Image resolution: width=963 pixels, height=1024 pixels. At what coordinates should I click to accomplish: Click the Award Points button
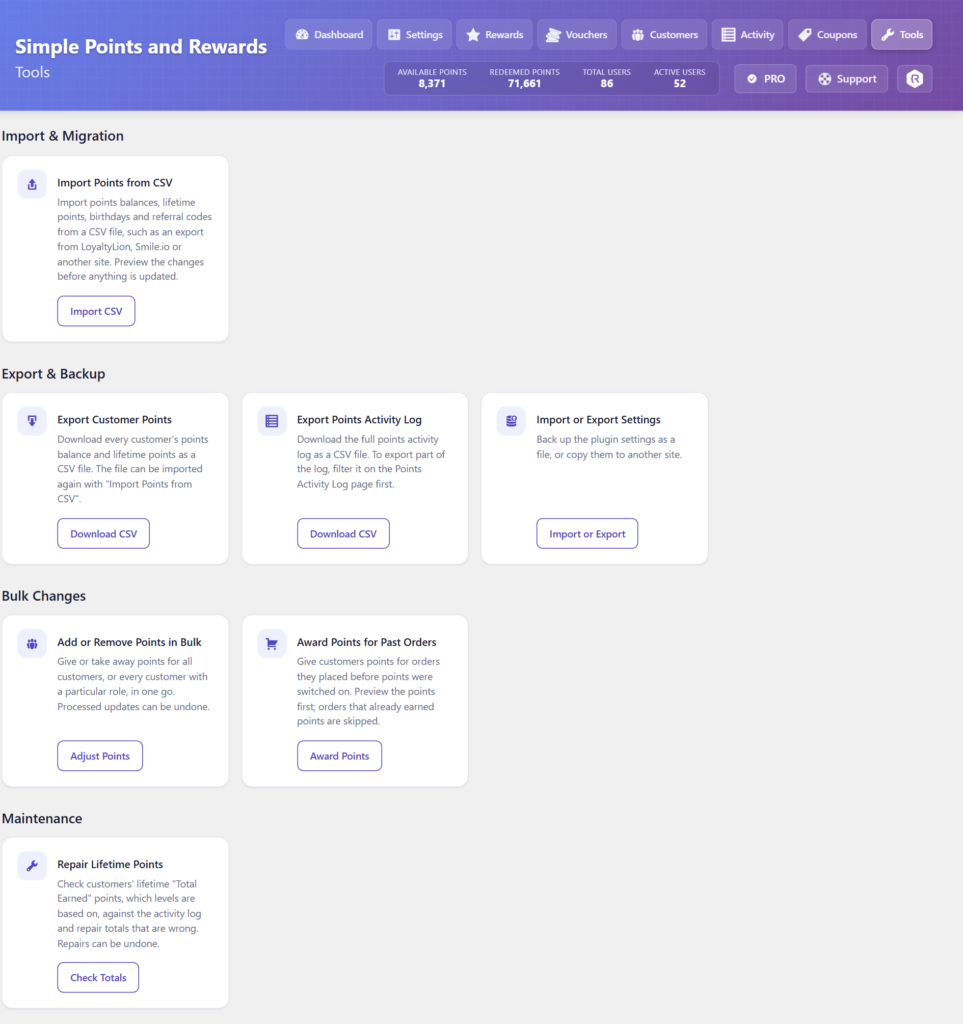tap(339, 756)
